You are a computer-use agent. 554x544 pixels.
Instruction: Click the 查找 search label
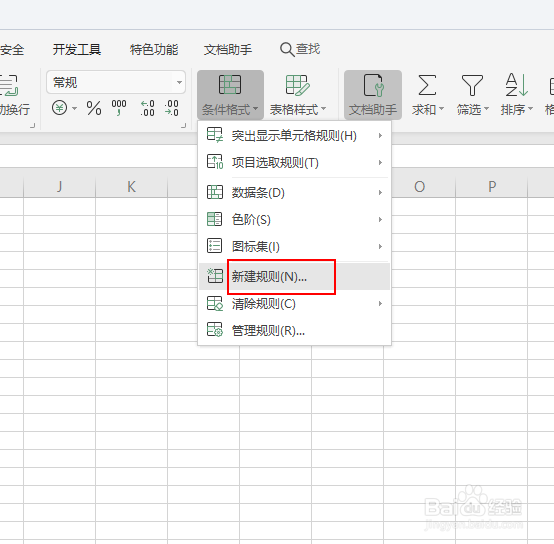coord(308,49)
